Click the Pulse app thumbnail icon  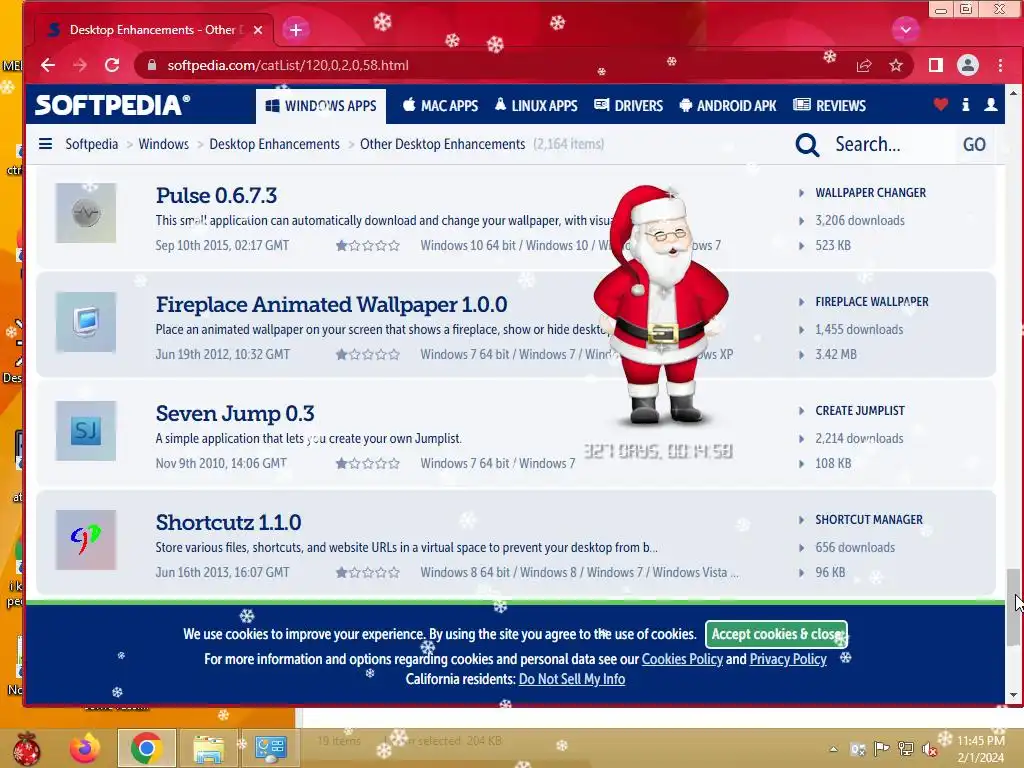[x=86, y=213]
